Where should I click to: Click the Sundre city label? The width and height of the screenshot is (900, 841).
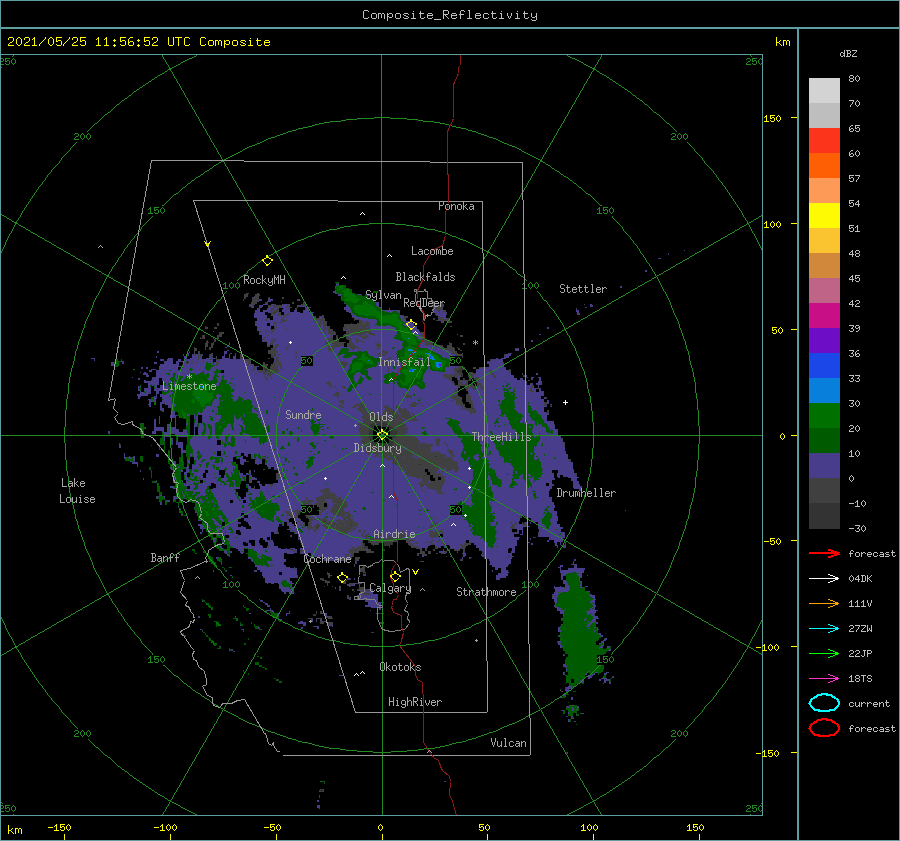pyautogui.click(x=303, y=414)
